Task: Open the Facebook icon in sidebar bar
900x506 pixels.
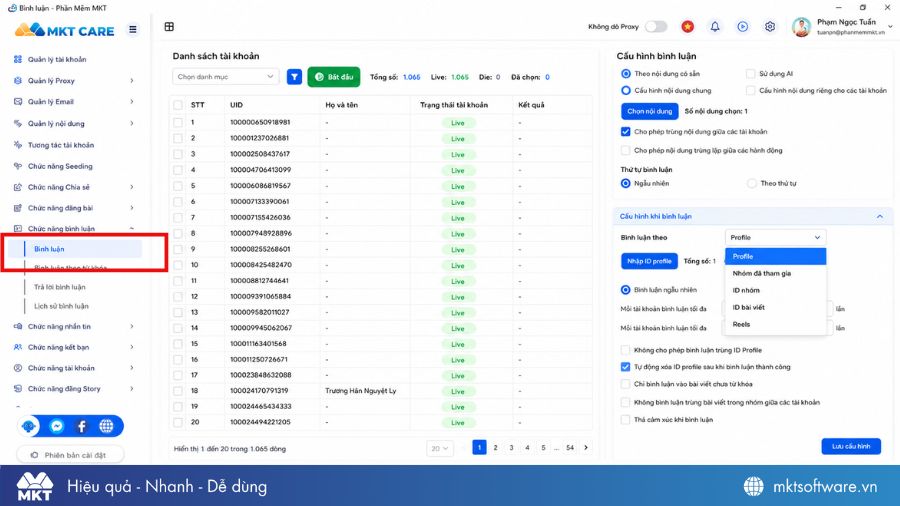Action: point(82,426)
